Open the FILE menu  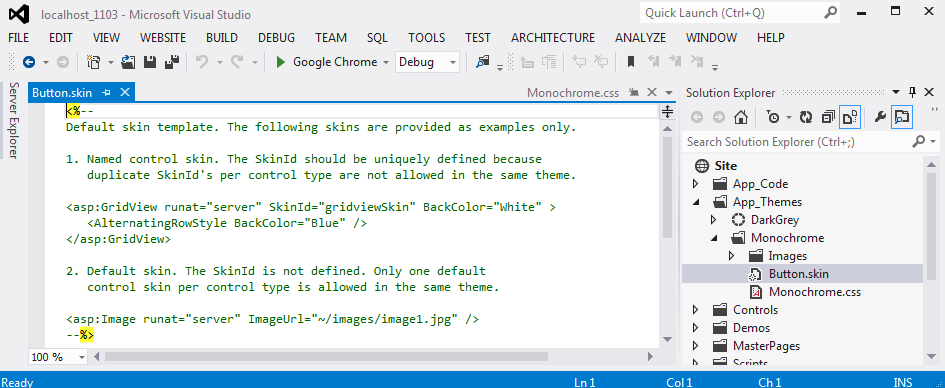pos(19,37)
